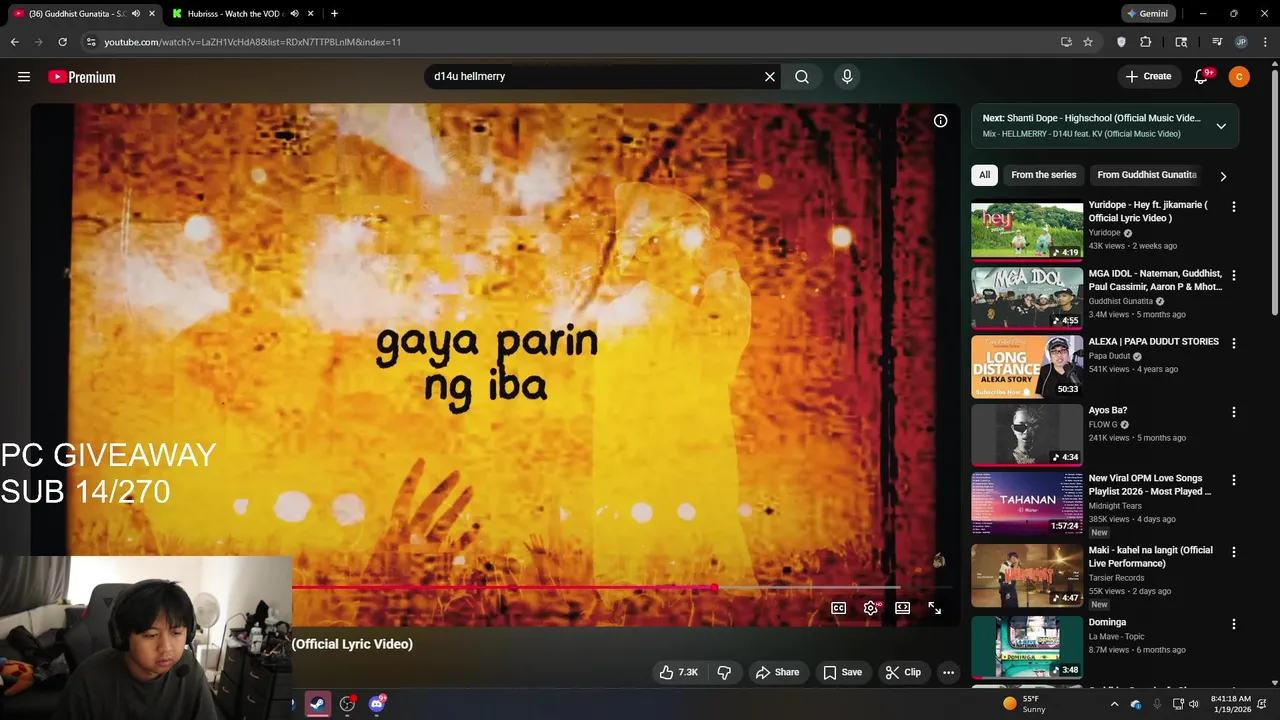This screenshot has width=1280, height=720.
Task: Click the Create button
Action: [x=1148, y=77]
